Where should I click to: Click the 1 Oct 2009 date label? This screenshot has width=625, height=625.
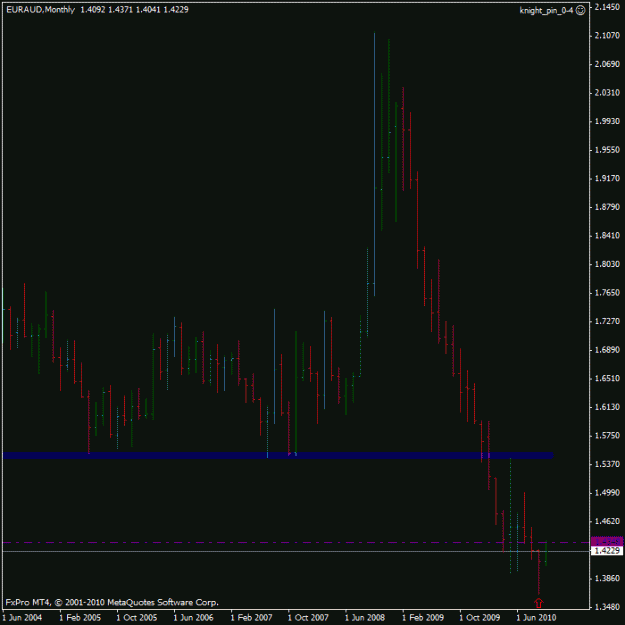click(x=480, y=618)
